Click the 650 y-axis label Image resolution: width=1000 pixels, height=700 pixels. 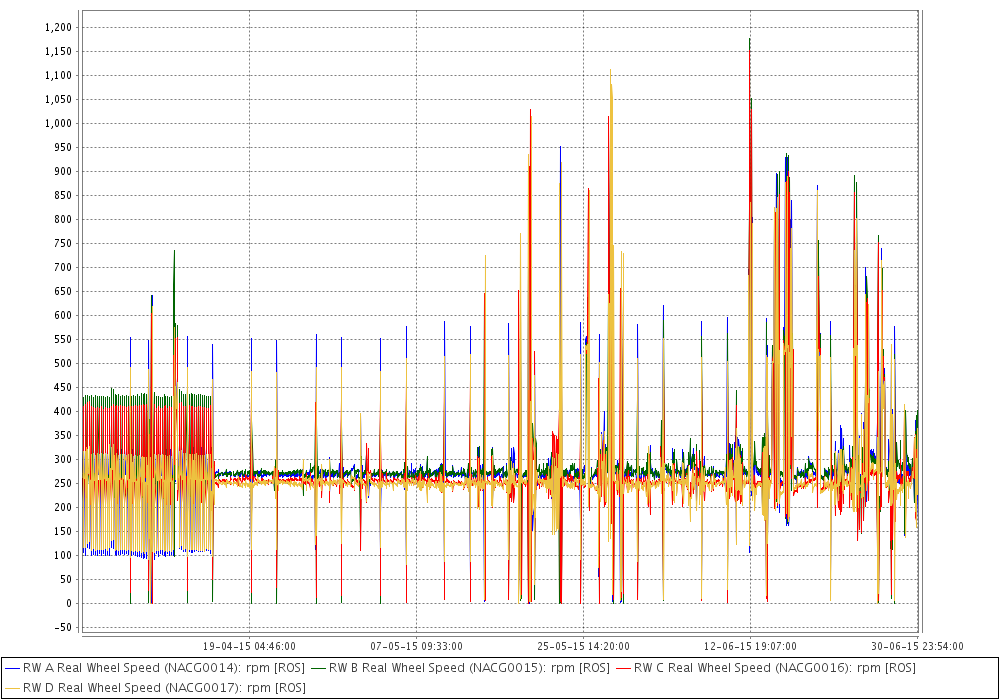coord(62,291)
